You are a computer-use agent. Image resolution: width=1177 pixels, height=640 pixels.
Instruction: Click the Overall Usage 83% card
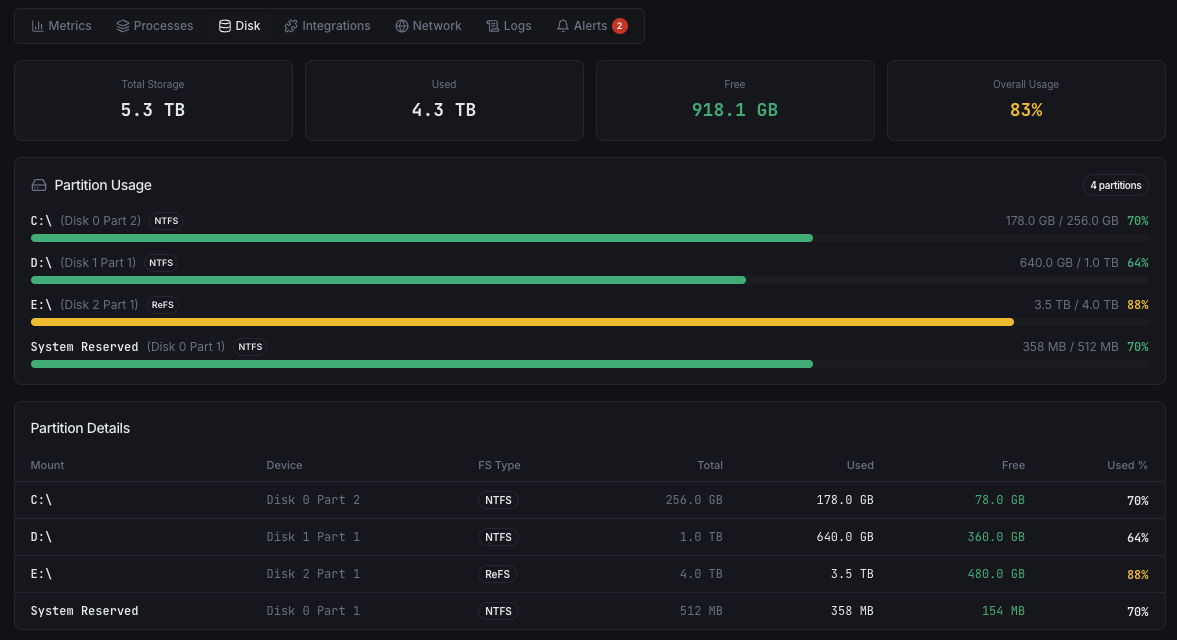point(1026,100)
